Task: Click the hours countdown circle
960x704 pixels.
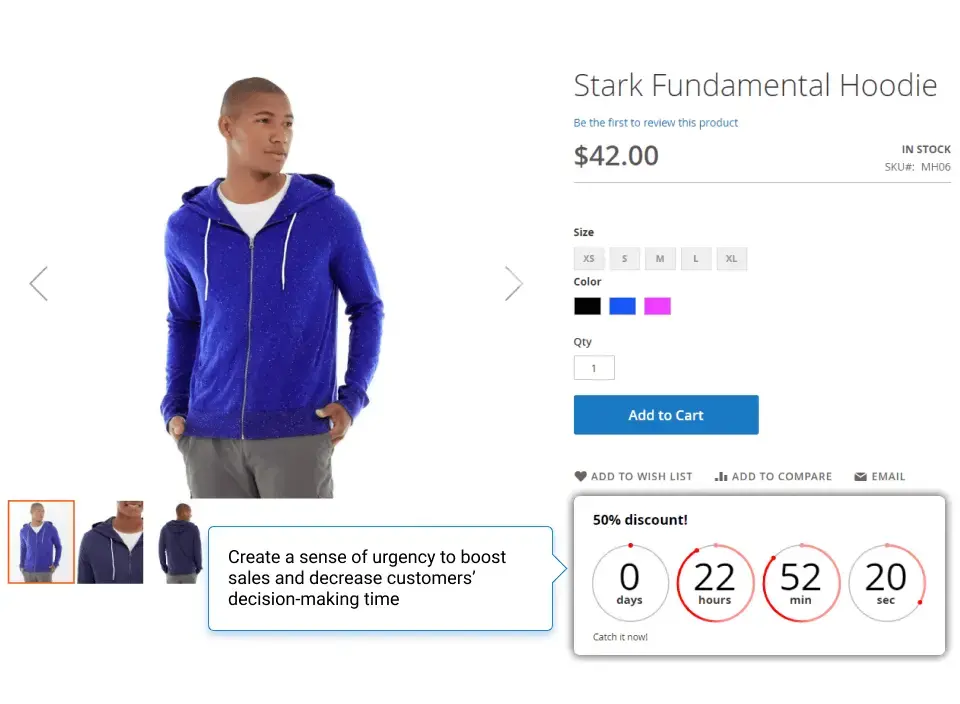Action: [x=714, y=582]
